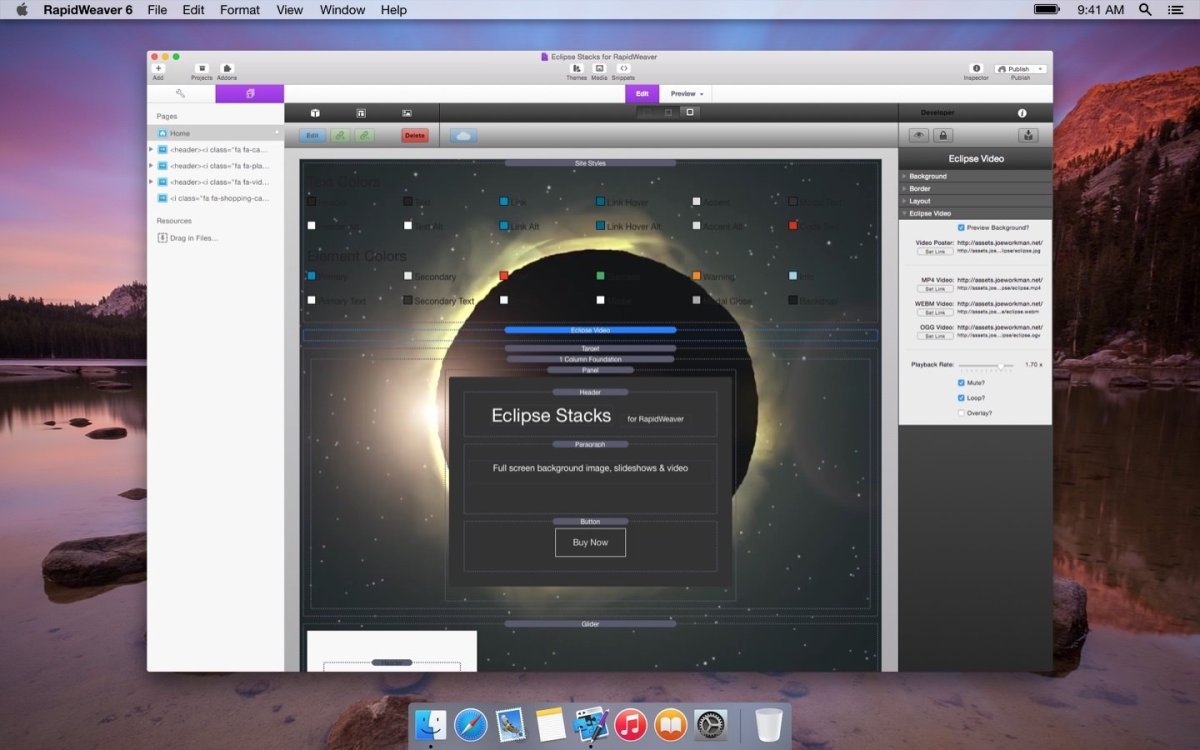The height and width of the screenshot is (750, 1200).
Task: Open the Addons manager icon
Action: (226, 68)
